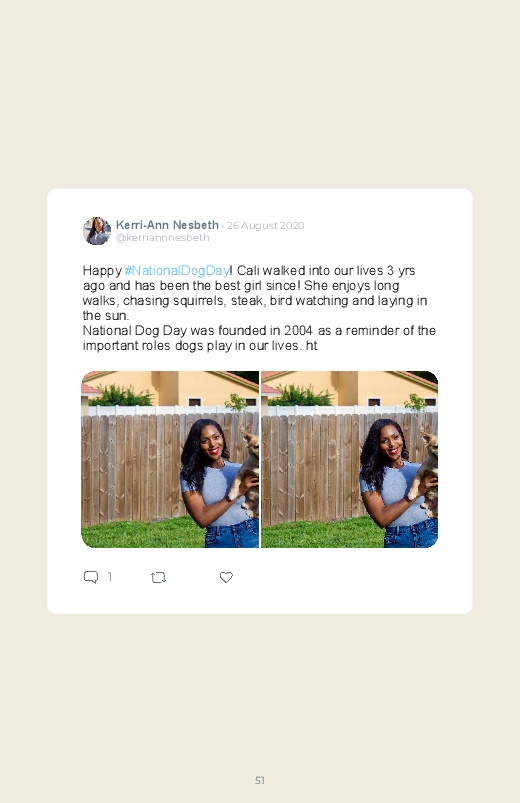Click page number 51 at bottom

(260, 780)
